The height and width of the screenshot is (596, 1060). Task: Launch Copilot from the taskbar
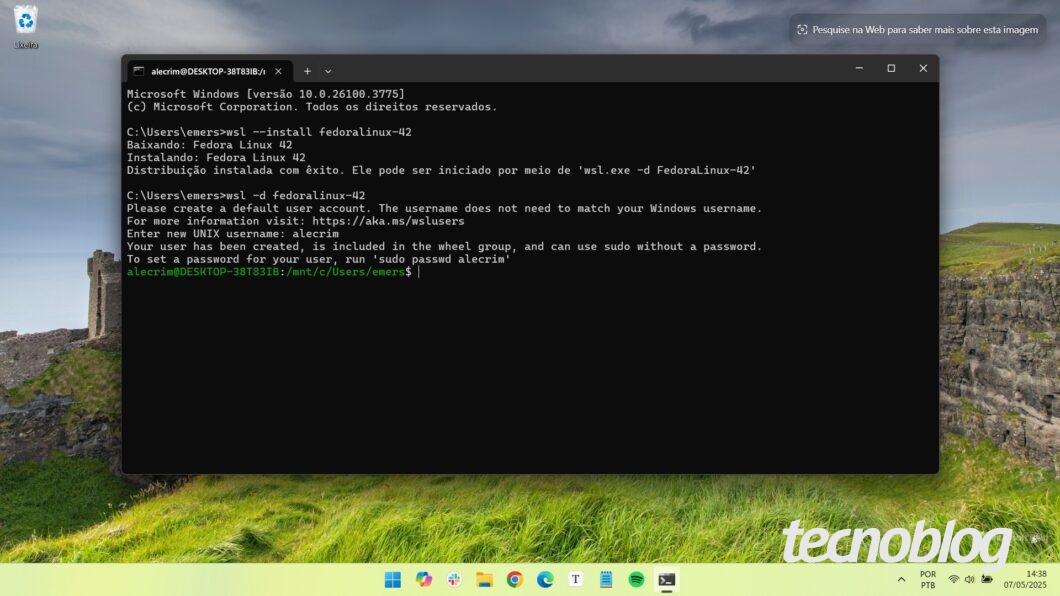point(424,580)
